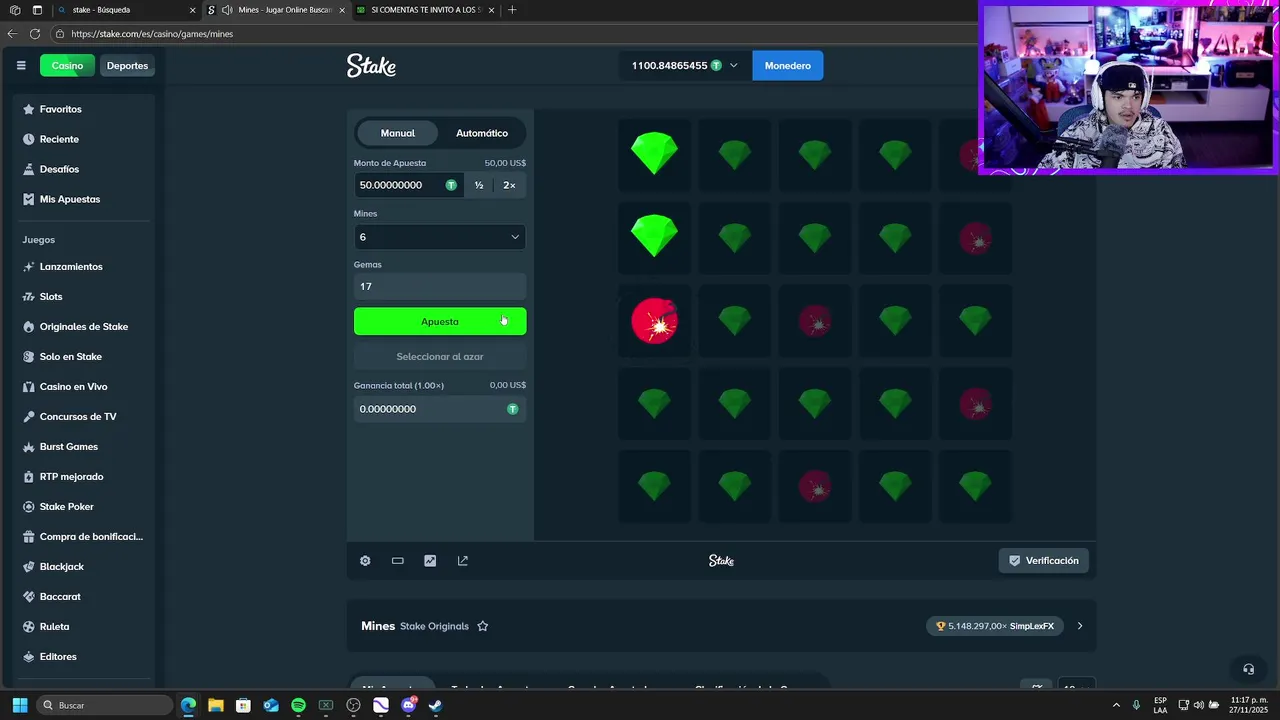Expand the balance currency dropdown
The image size is (1280, 720).
click(733, 66)
